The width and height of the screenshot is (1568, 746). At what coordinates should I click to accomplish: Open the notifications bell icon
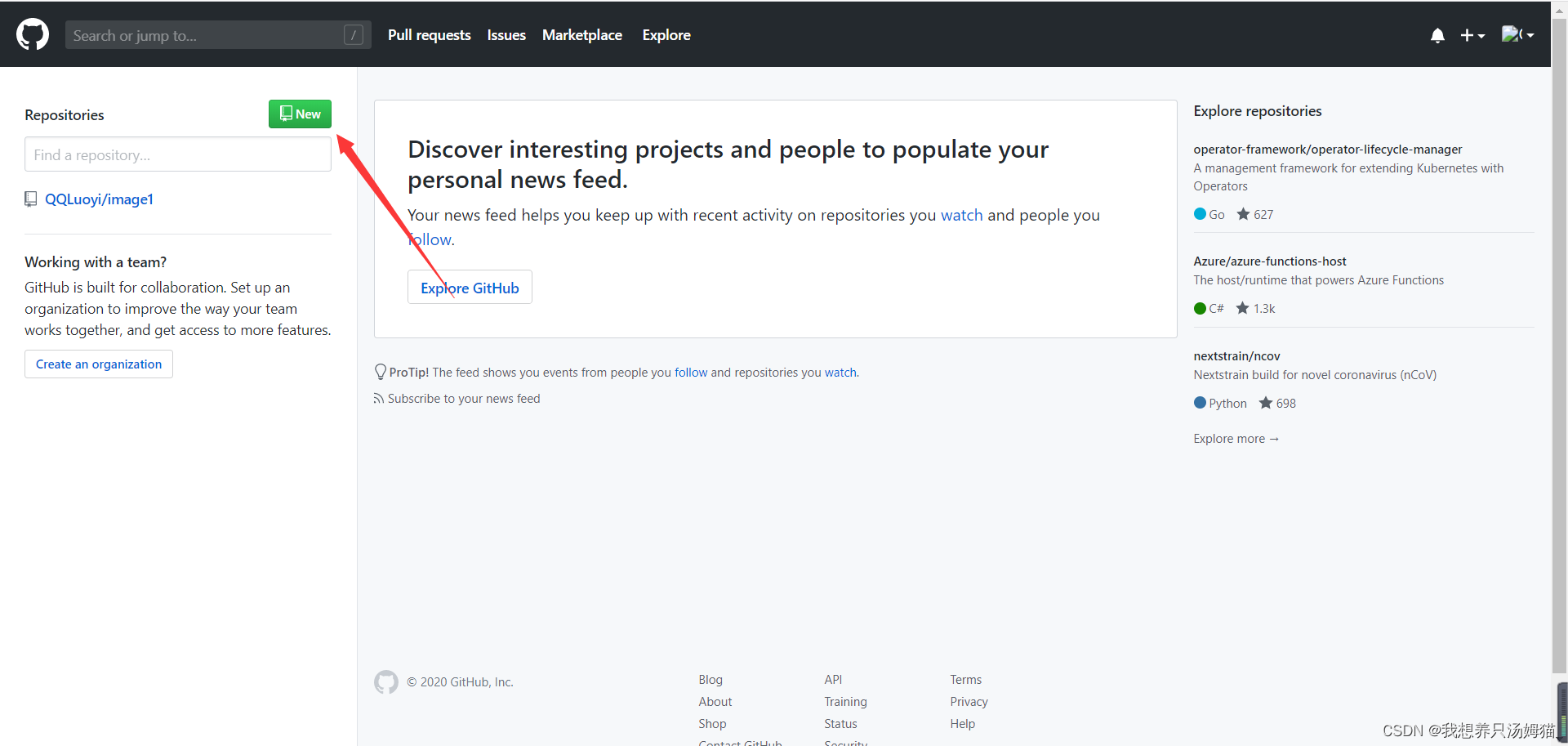pyautogui.click(x=1437, y=35)
